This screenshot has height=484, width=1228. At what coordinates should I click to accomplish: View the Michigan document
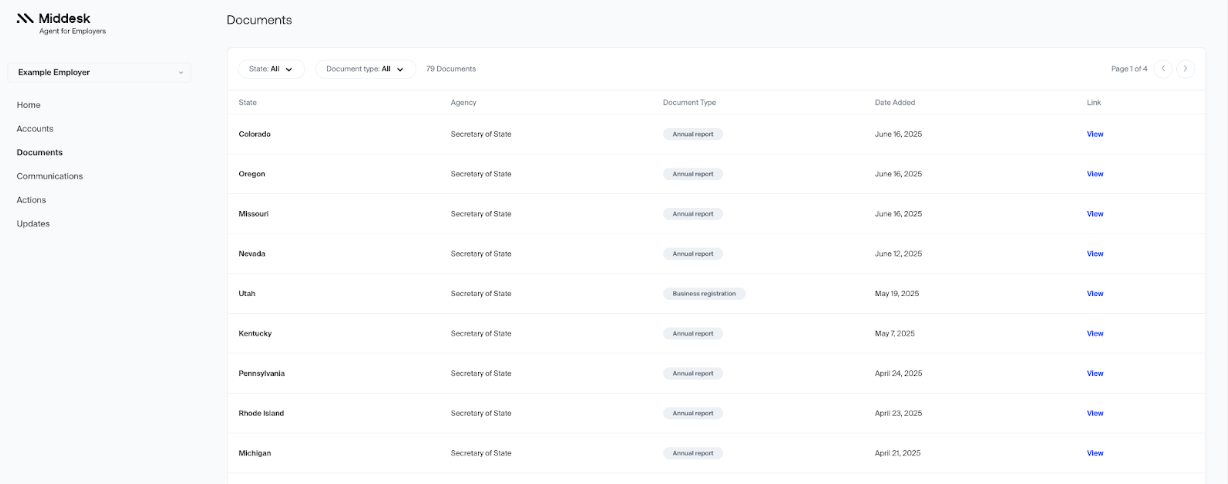coord(1095,453)
